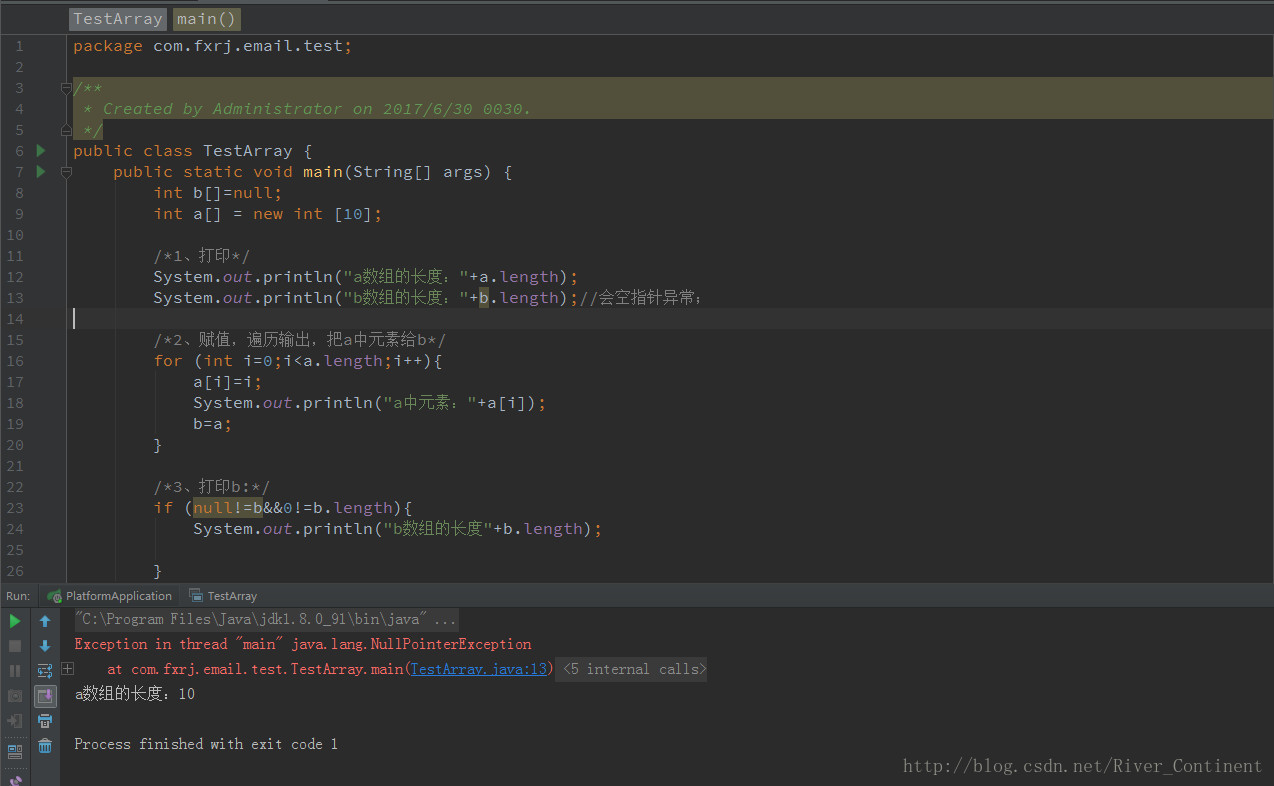Viewport: 1274px width, 786px height.
Task: Click the 'b=a;' statement on line 19
Action: point(213,424)
